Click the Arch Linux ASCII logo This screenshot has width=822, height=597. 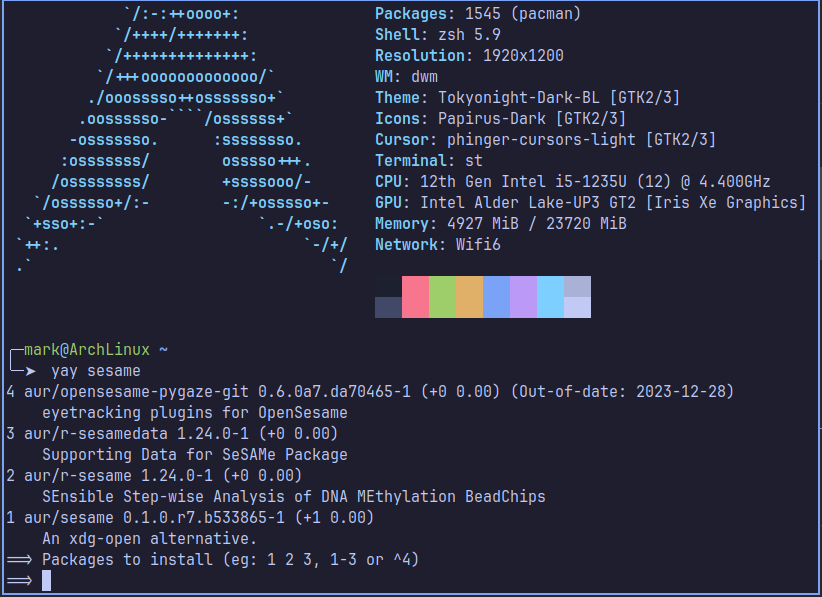point(181,139)
